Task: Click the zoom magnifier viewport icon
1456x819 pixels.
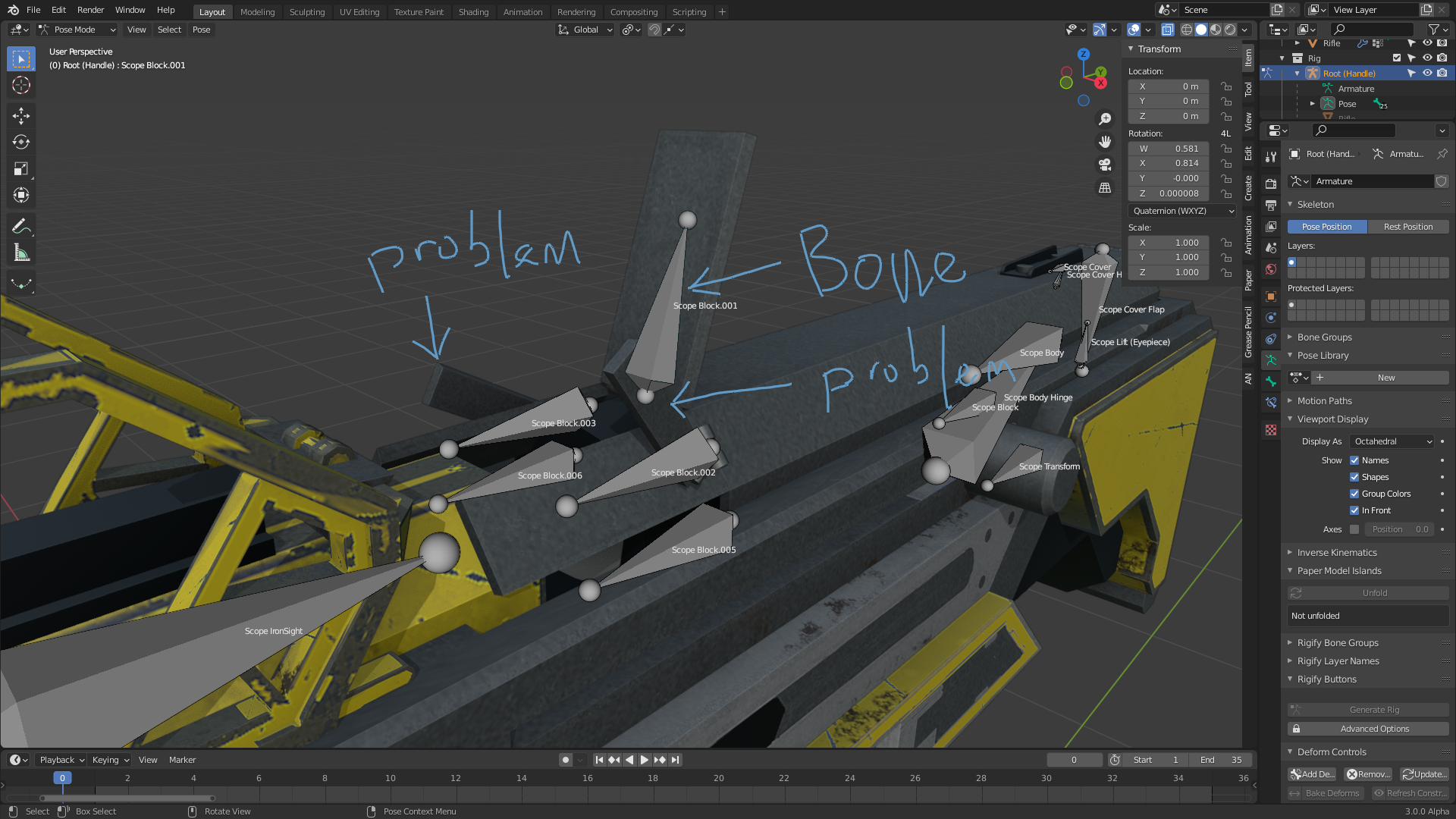Action: pyautogui.click(x=1105, y=119)
